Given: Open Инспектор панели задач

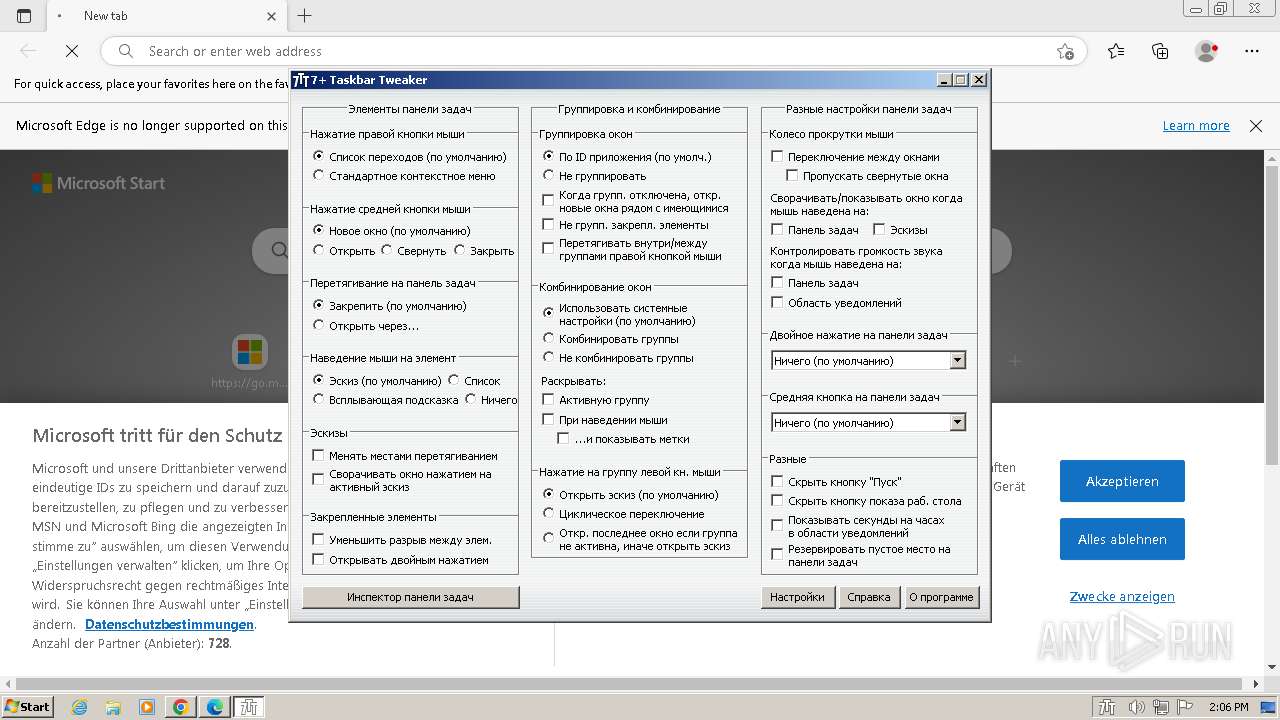Looking at the screenshot, I should pos(411,597).
